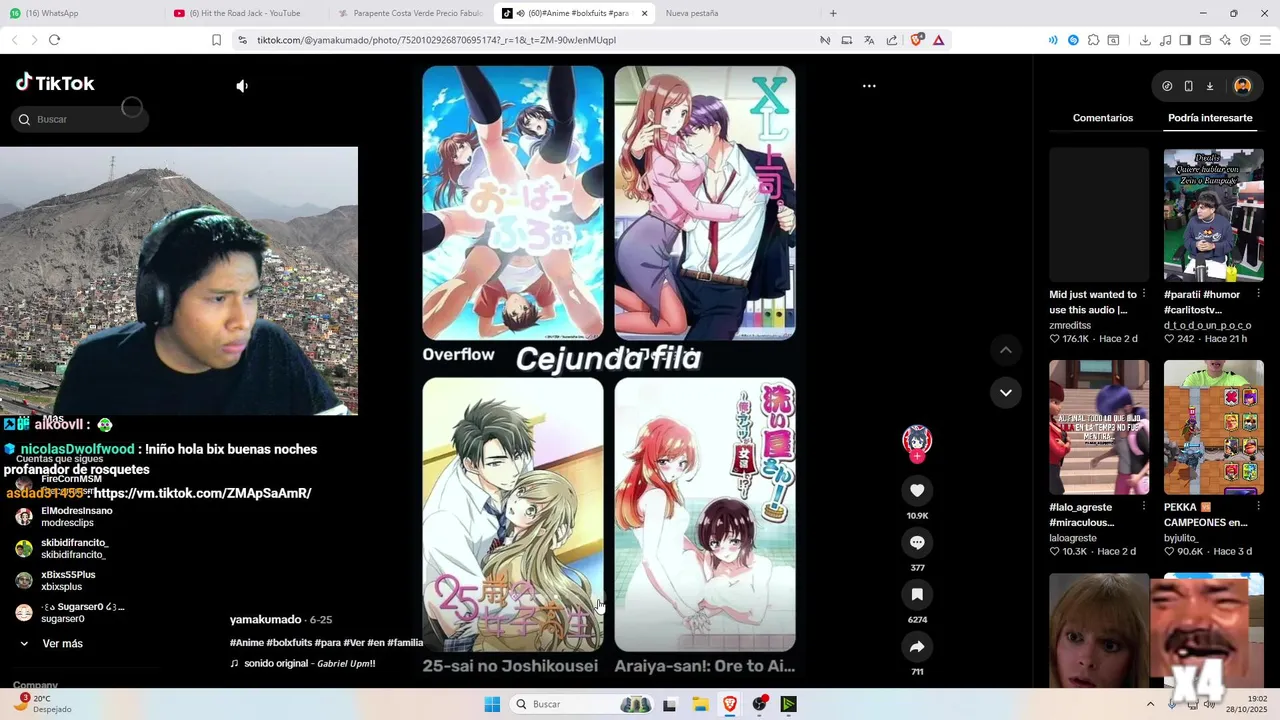This screenshot has height=720, width=1280.
Task: Go to next video with down chevron
Action: point(1005,392)
